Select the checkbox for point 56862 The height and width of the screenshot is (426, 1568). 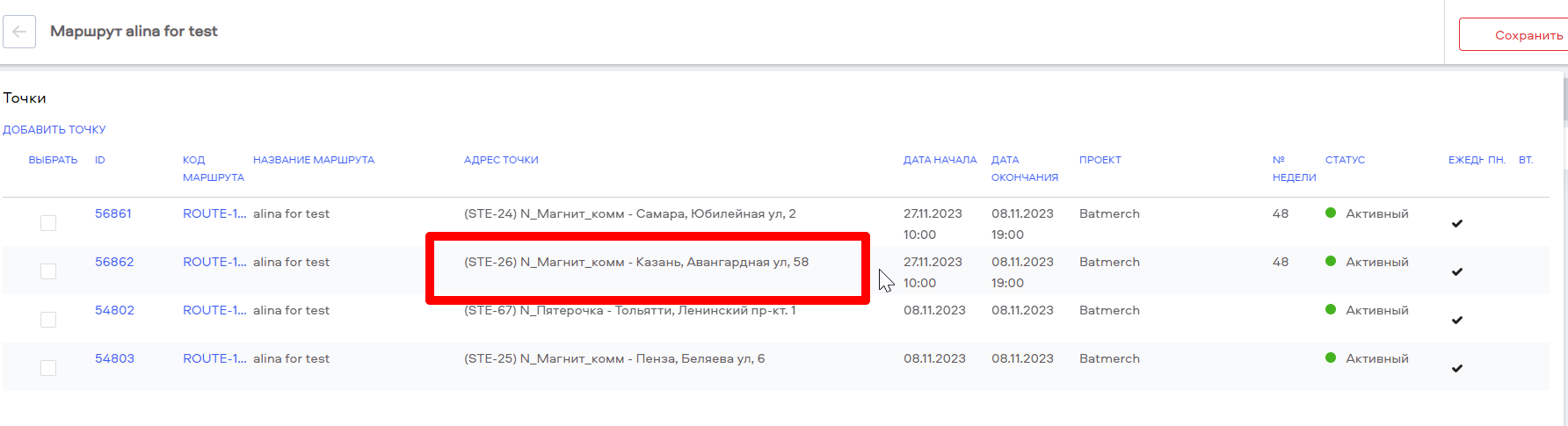48,271
